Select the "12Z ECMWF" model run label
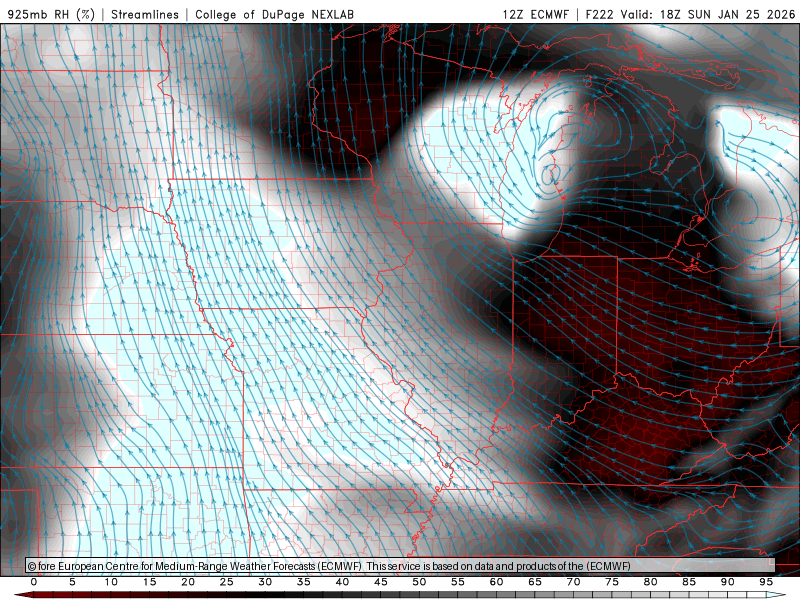The image size is (800, 600). tap(536, 14)
